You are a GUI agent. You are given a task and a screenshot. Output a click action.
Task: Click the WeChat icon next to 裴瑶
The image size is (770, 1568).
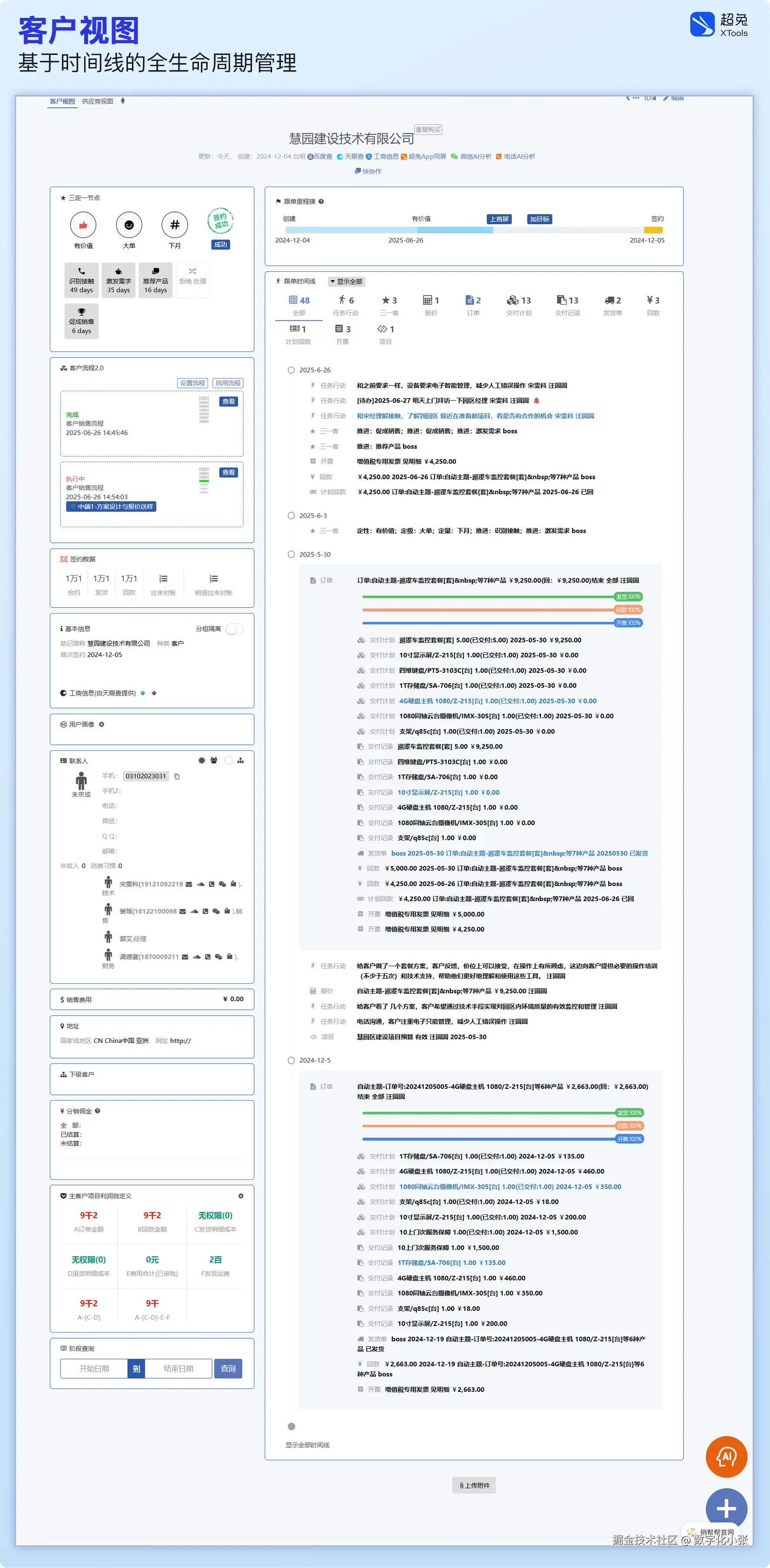[215, 911]
